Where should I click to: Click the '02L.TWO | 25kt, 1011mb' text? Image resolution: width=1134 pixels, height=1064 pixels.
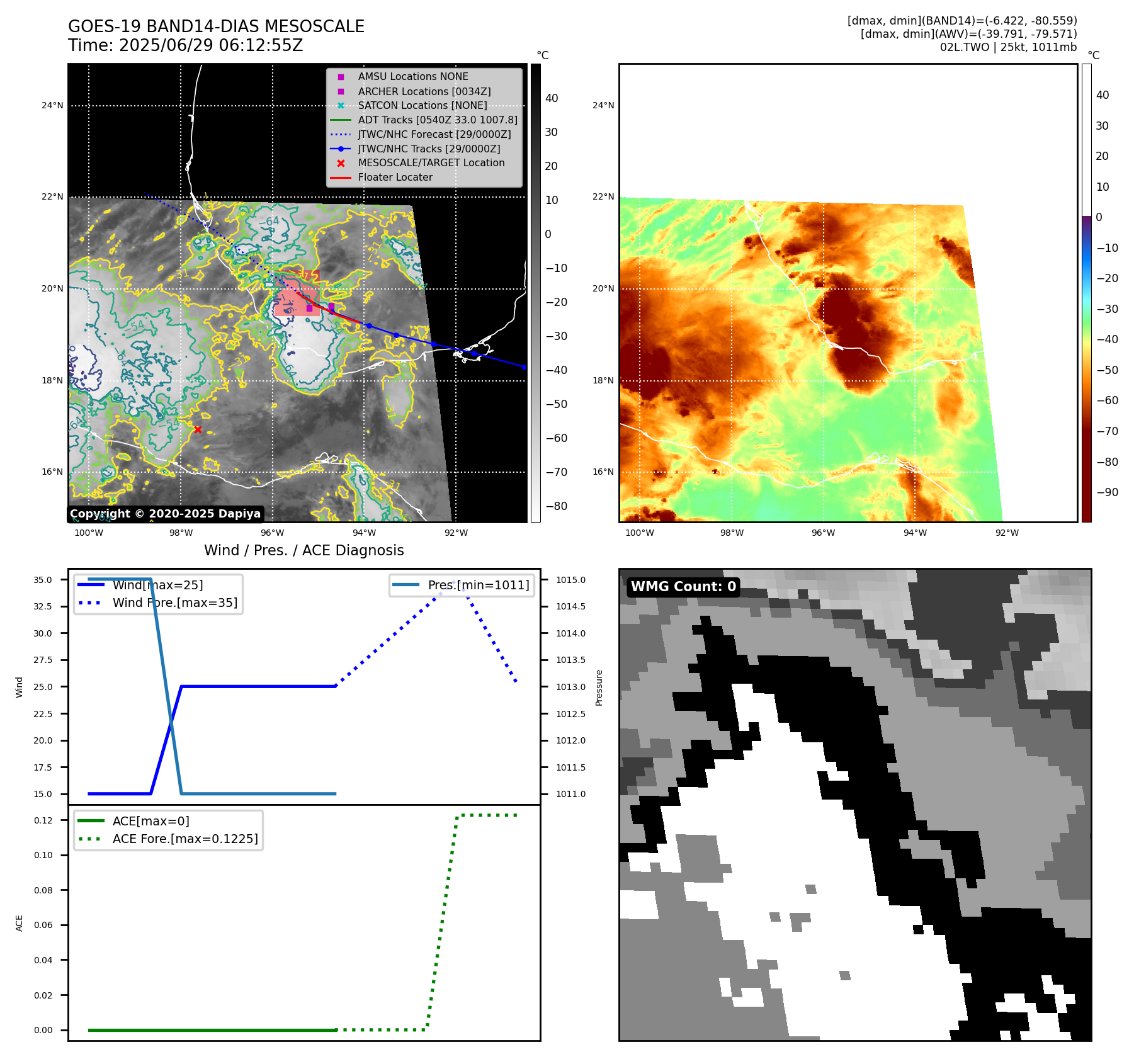click(1008, 47)
